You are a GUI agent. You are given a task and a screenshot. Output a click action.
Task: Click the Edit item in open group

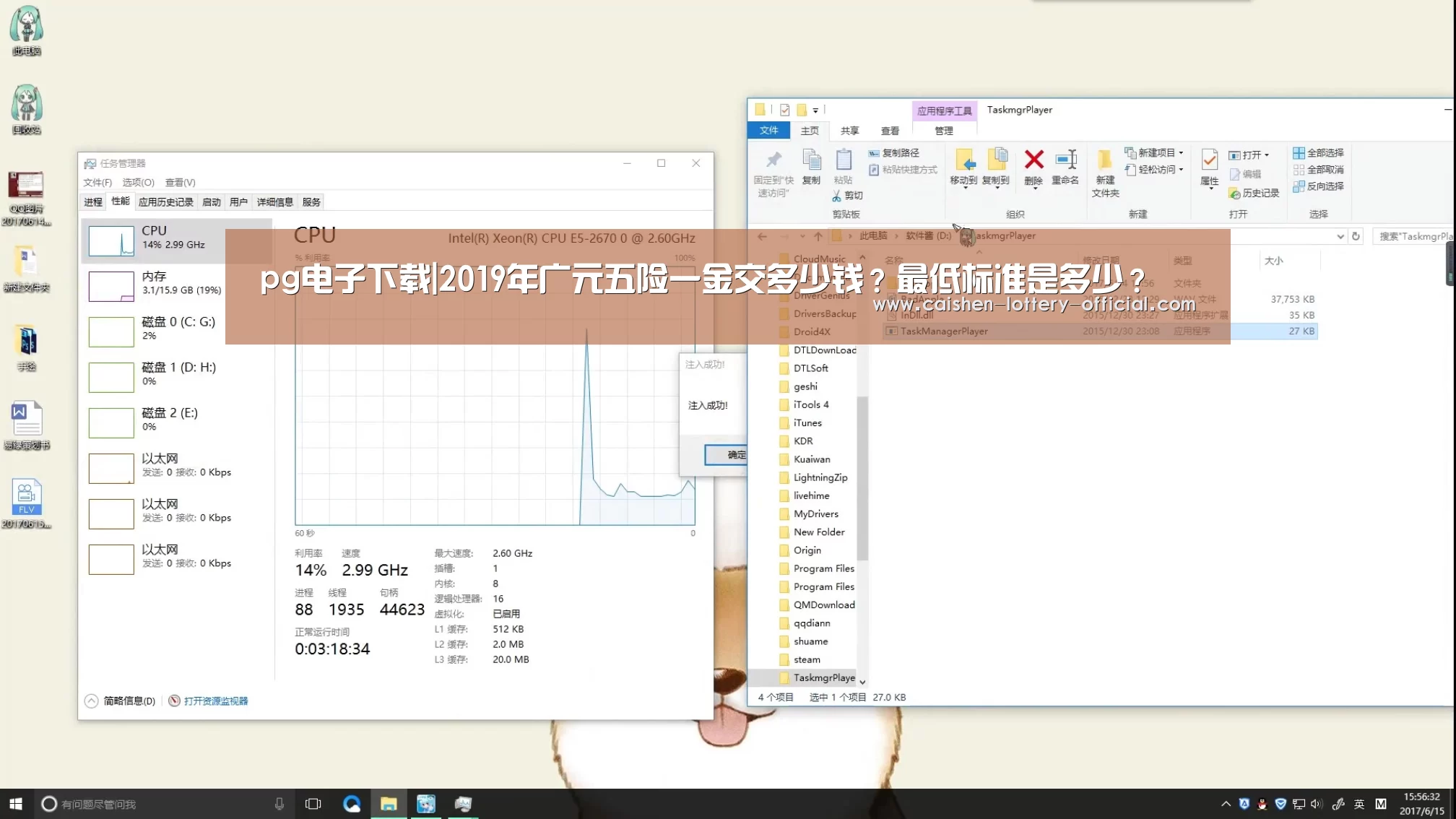pos(1245,174)
